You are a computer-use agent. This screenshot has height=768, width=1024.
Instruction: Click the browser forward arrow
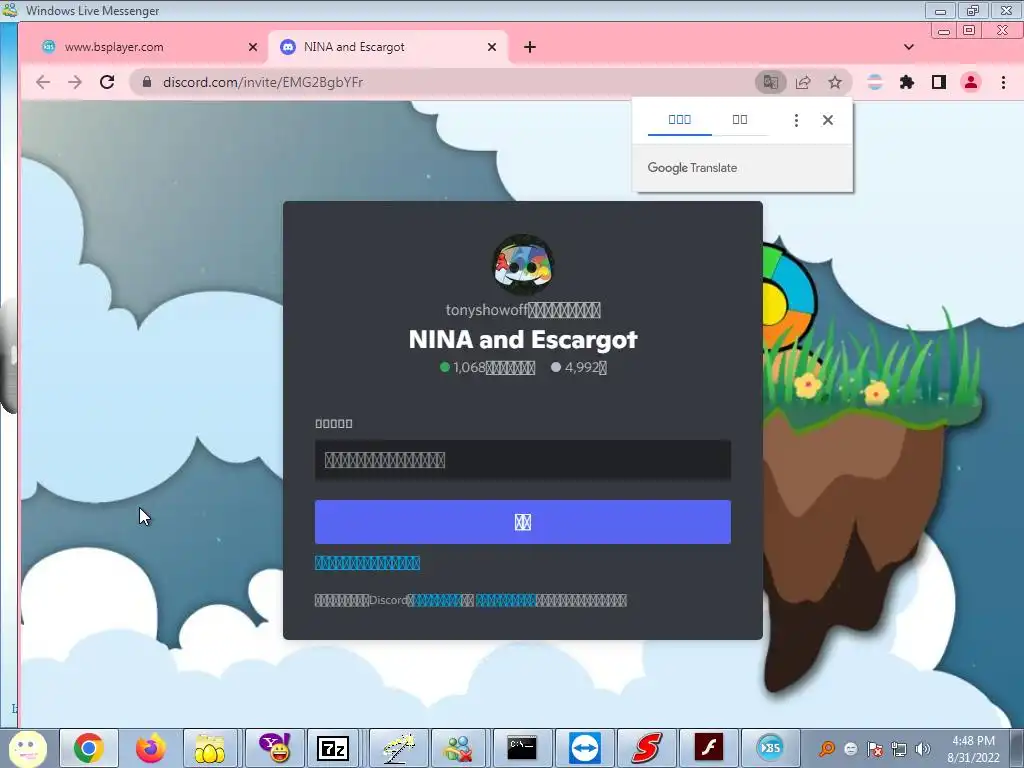pyautogui.click(x=75, y=82)
